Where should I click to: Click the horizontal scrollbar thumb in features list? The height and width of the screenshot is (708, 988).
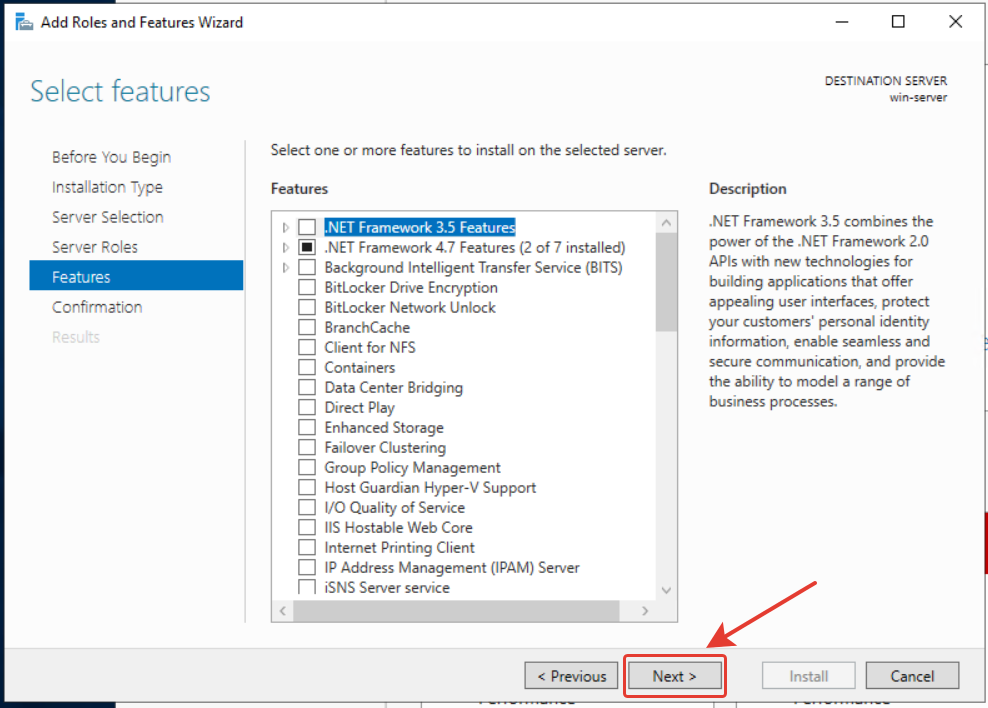coord(456,610)
